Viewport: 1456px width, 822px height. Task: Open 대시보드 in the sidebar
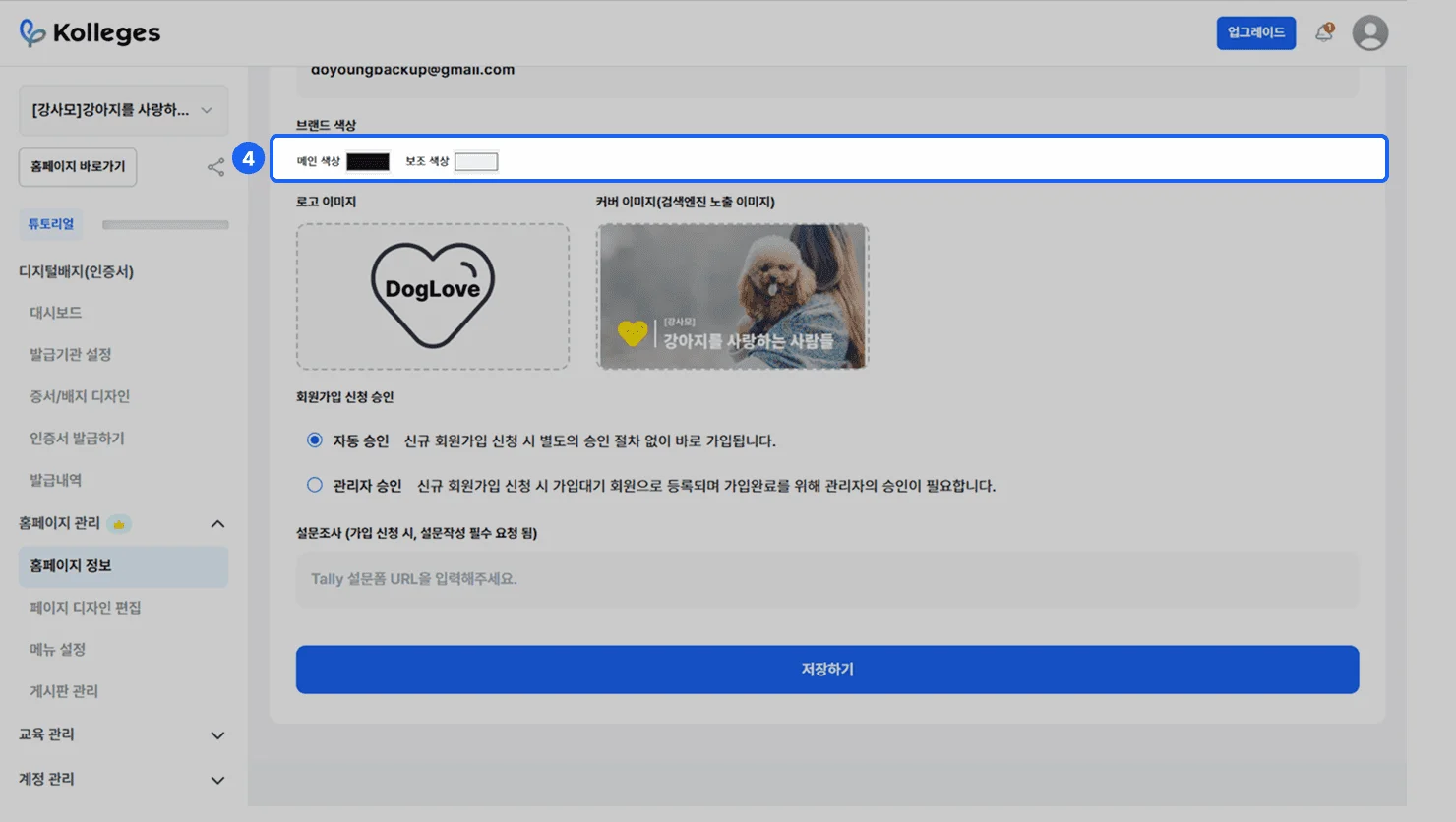[x=56, y=313]
